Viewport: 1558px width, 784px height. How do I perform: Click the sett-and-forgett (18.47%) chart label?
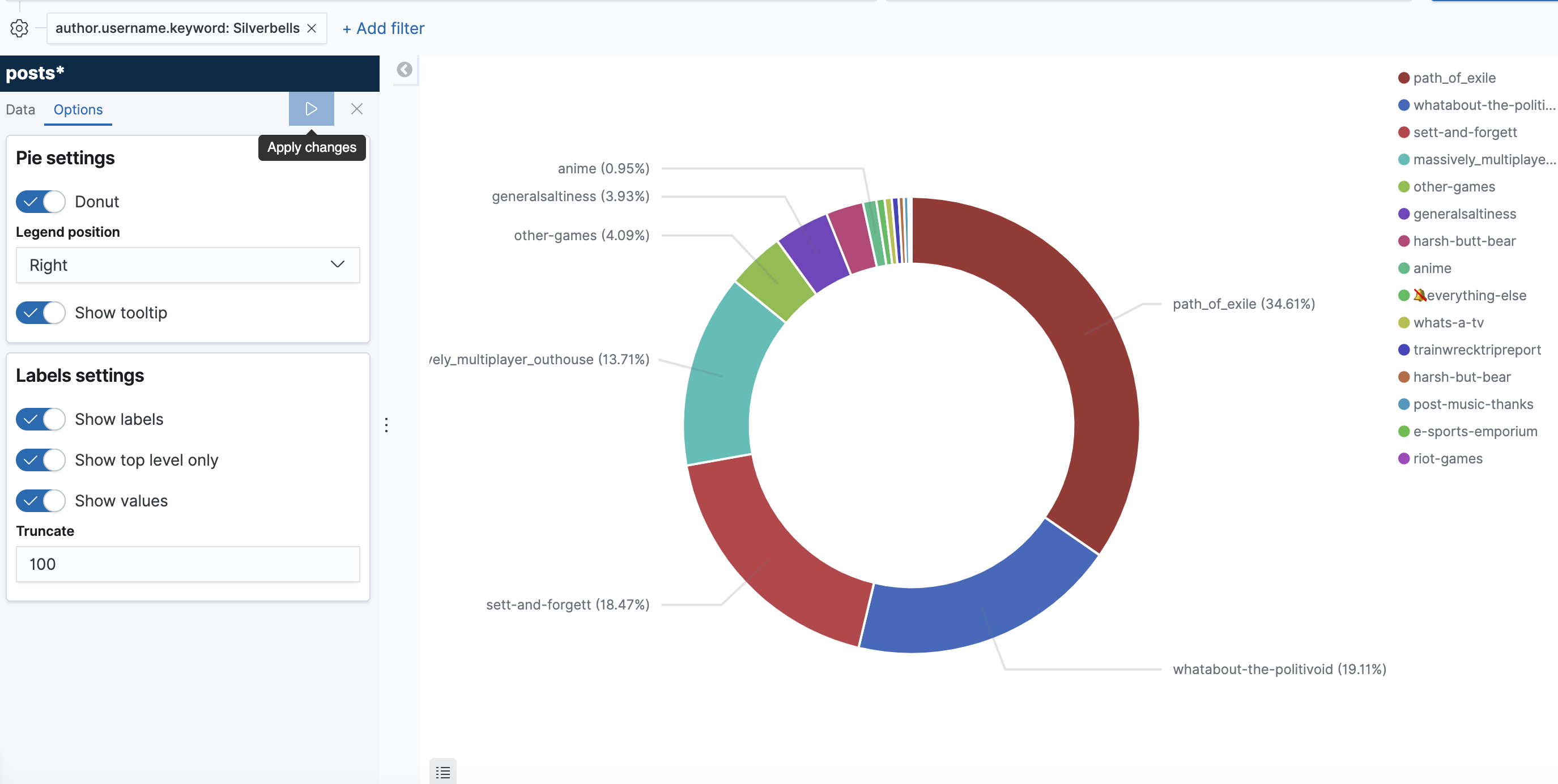568,605
